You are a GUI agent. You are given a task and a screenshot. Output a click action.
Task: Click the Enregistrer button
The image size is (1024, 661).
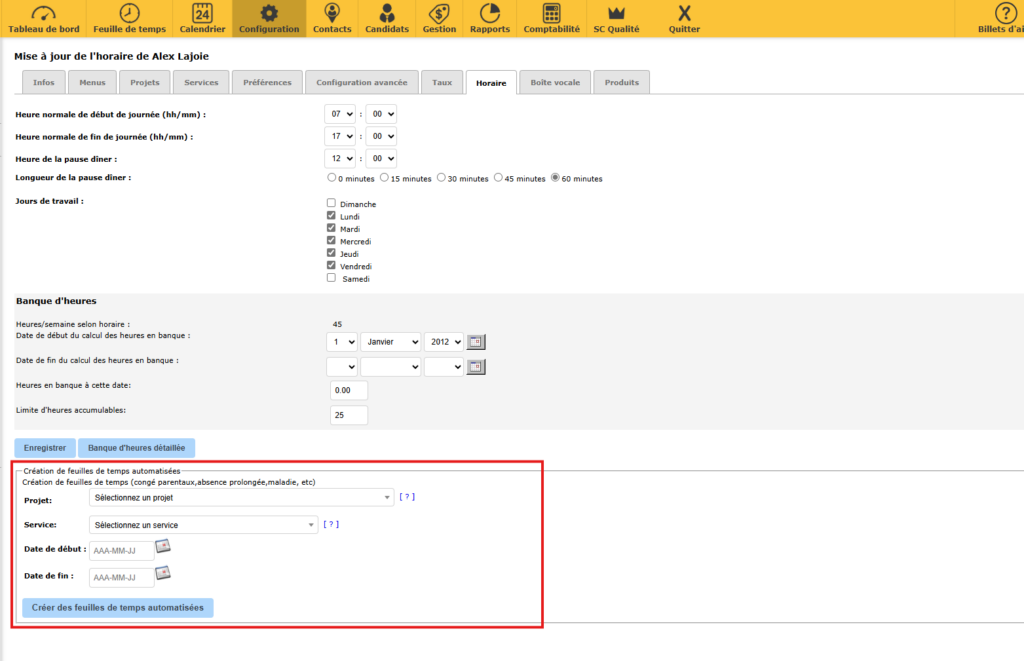click(x=44, y=448)
